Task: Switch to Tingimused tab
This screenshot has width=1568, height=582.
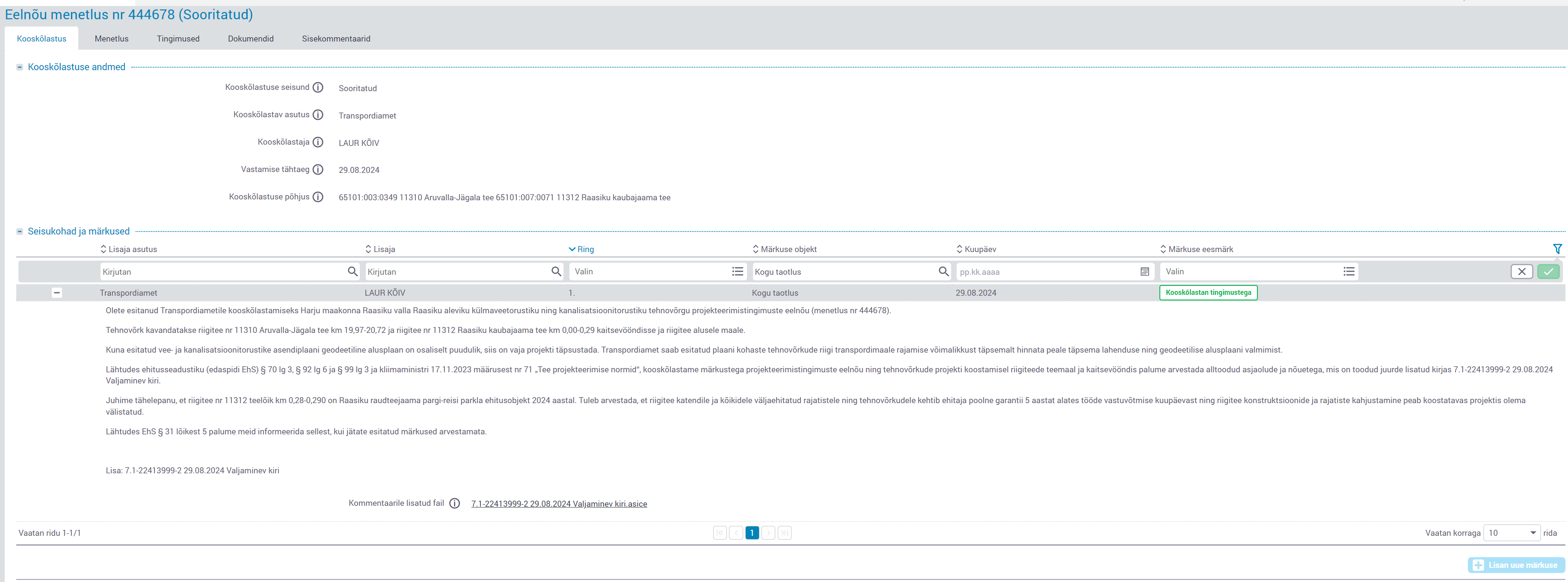Action: pyautogui.click(x=178, y=39)
